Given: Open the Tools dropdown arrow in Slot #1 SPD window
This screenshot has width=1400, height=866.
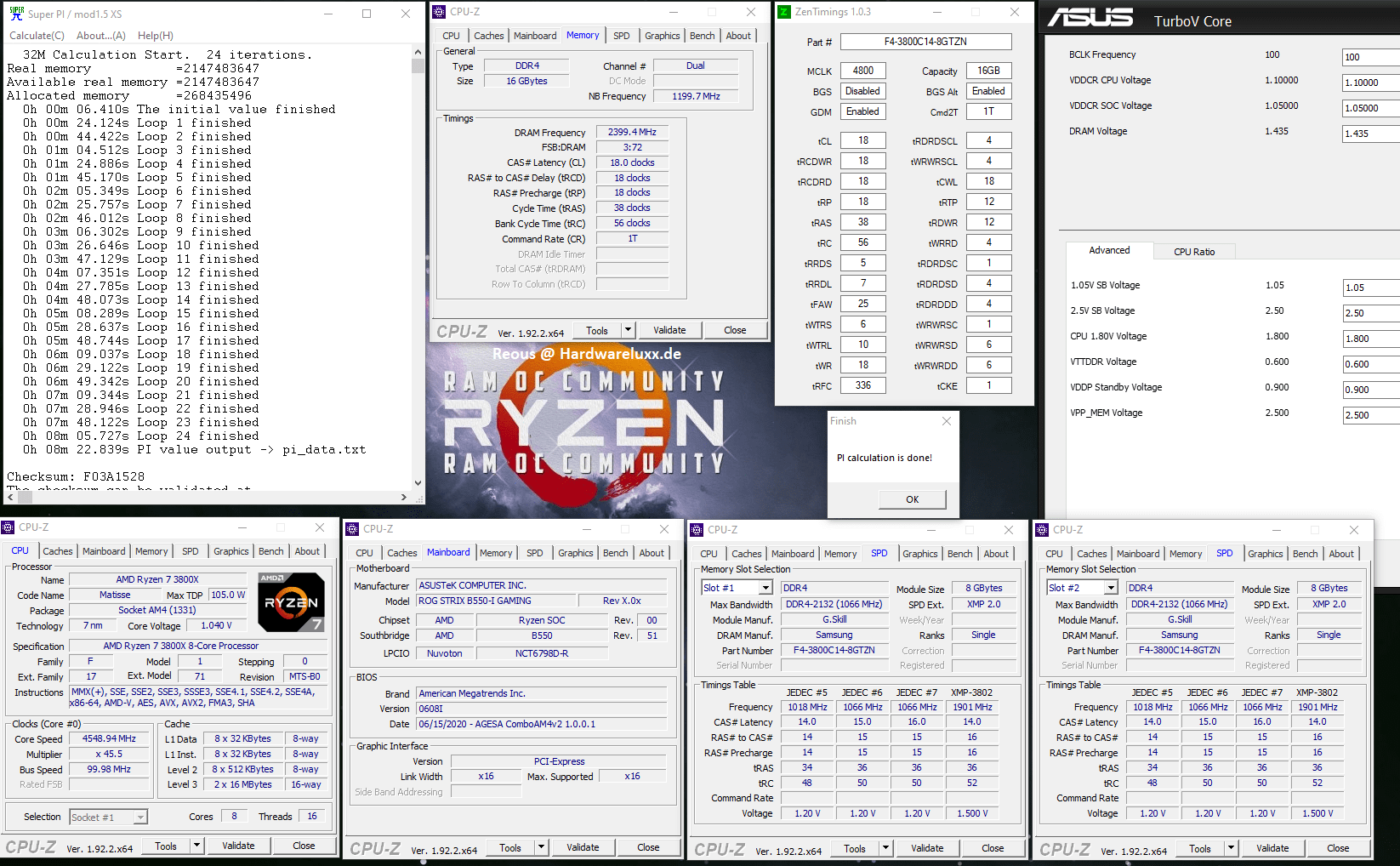Looking at the screenshot, I should pyautogui.click(x=885, y=848).
